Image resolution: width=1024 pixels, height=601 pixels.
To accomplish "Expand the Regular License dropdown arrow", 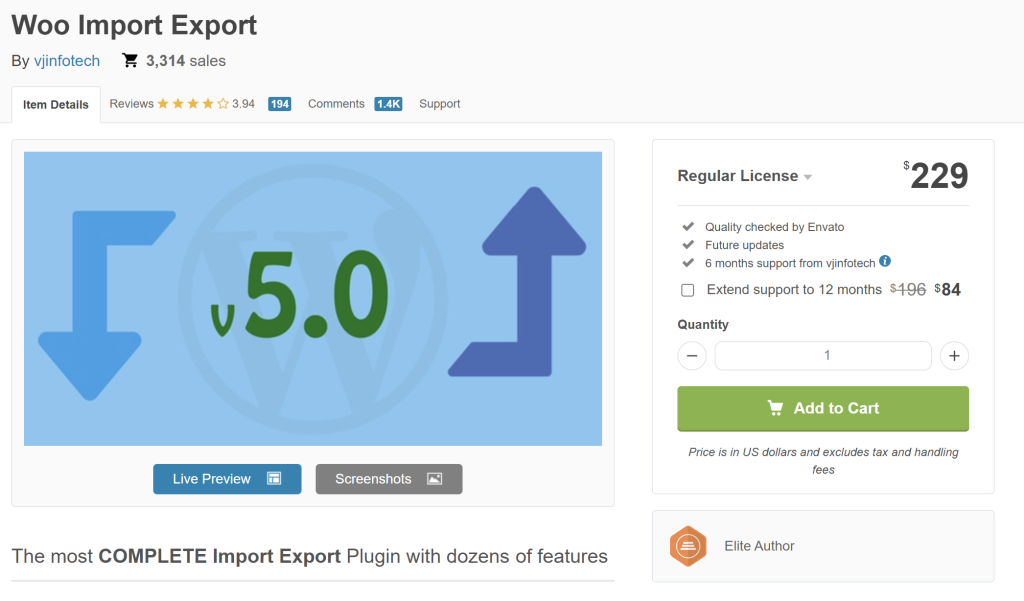I will (808, 177).
